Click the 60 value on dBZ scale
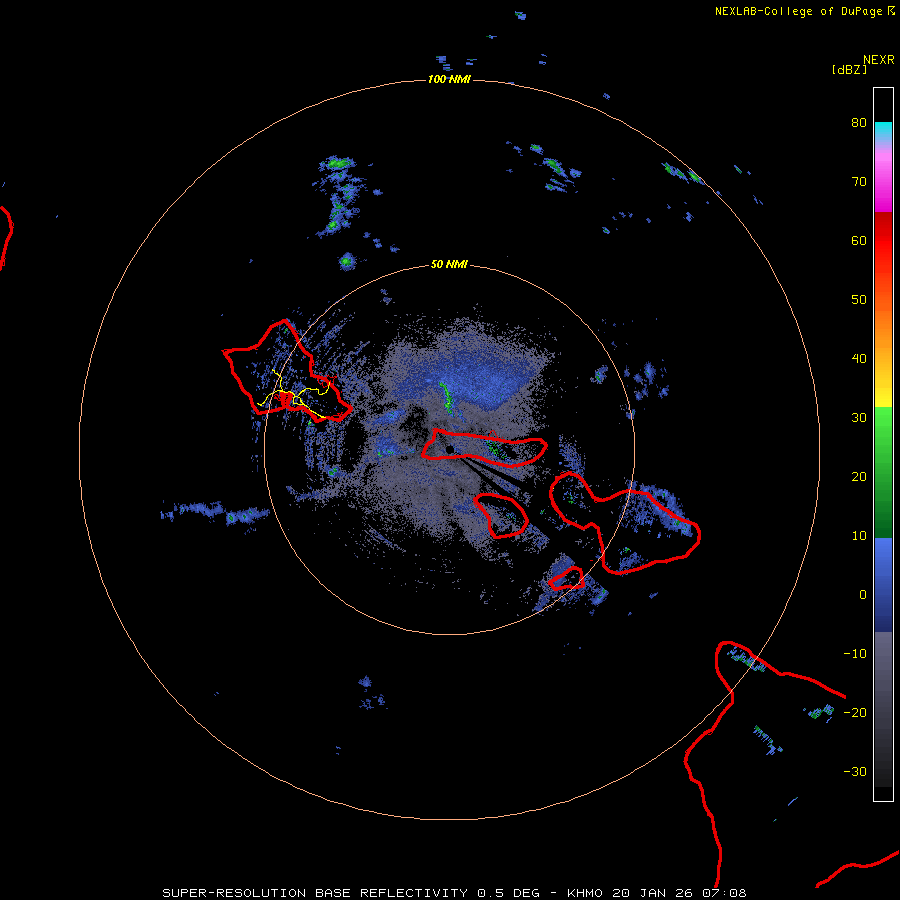Image resolution: width=900 pixels, height=900 pixels. coord(859,240)
